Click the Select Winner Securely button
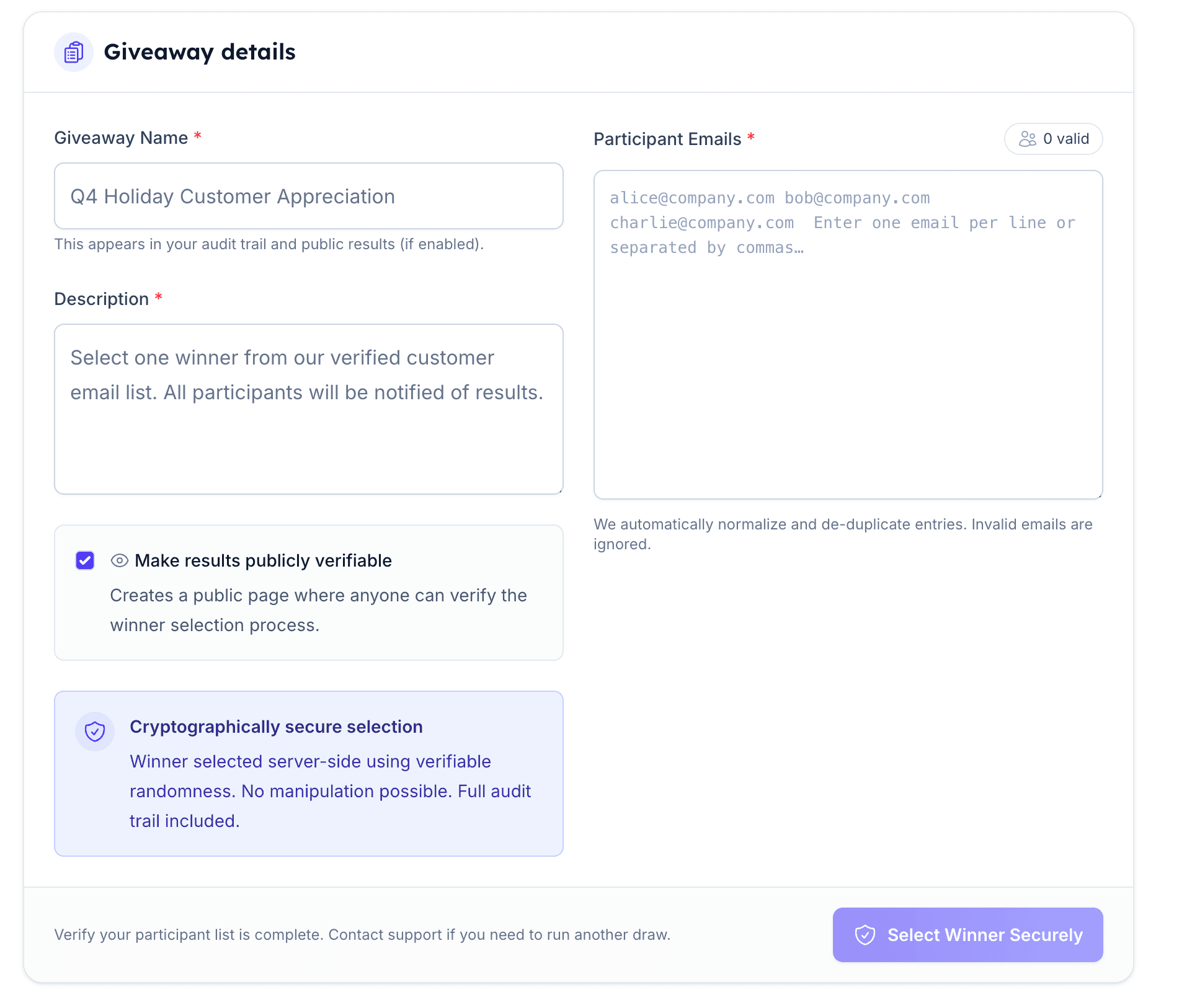The image size is (1192, 1008). pyautogui.click(x=967, y=935)
